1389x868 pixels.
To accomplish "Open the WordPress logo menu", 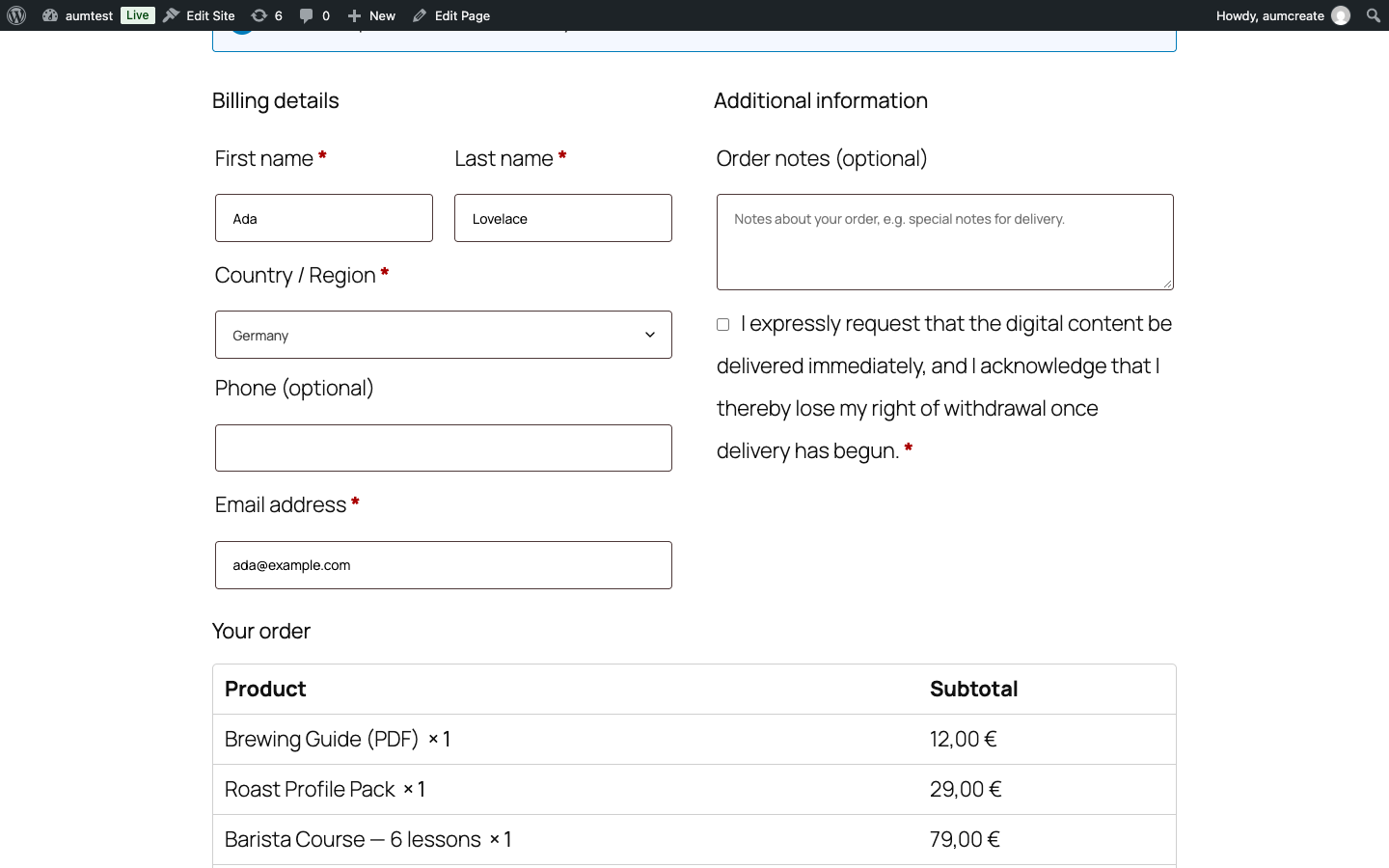I will [16, 15].
